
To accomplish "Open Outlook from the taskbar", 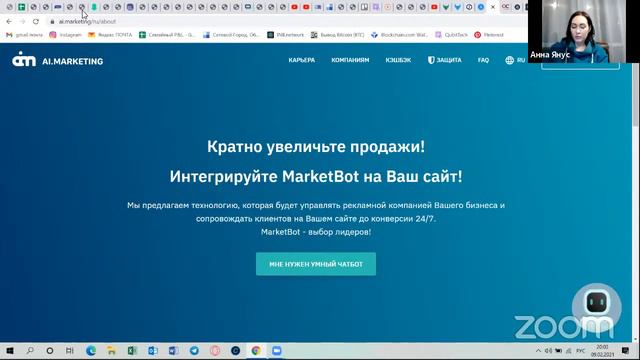I will tap(153, 351).
